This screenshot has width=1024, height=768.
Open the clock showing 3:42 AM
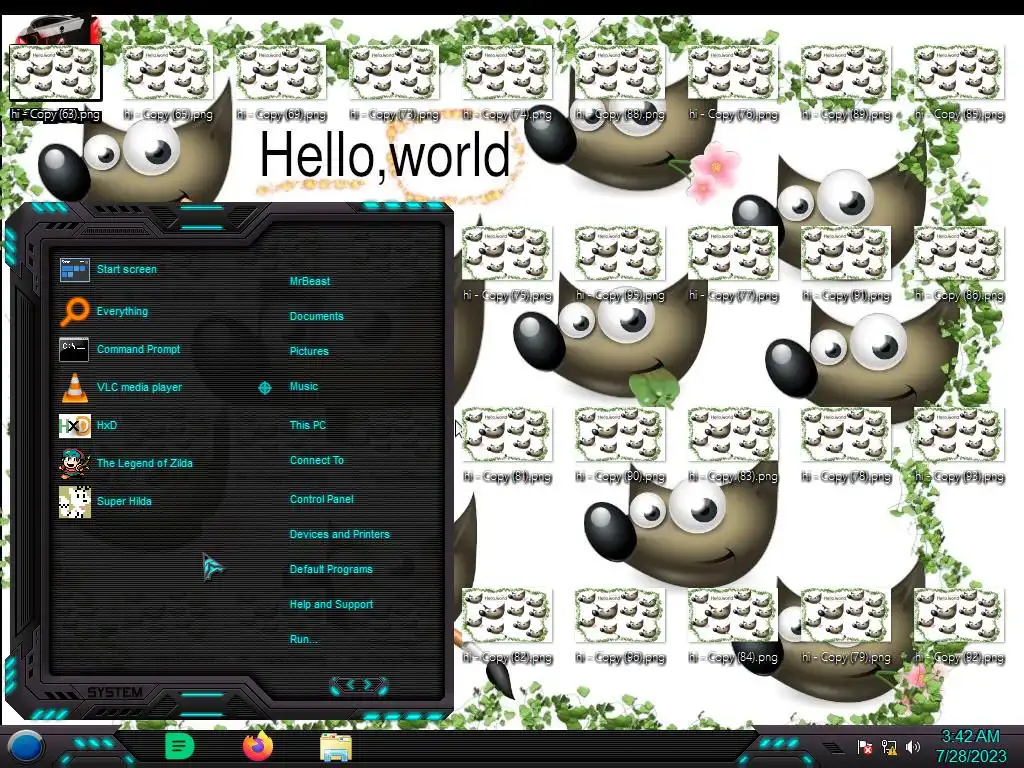point(970,746)
